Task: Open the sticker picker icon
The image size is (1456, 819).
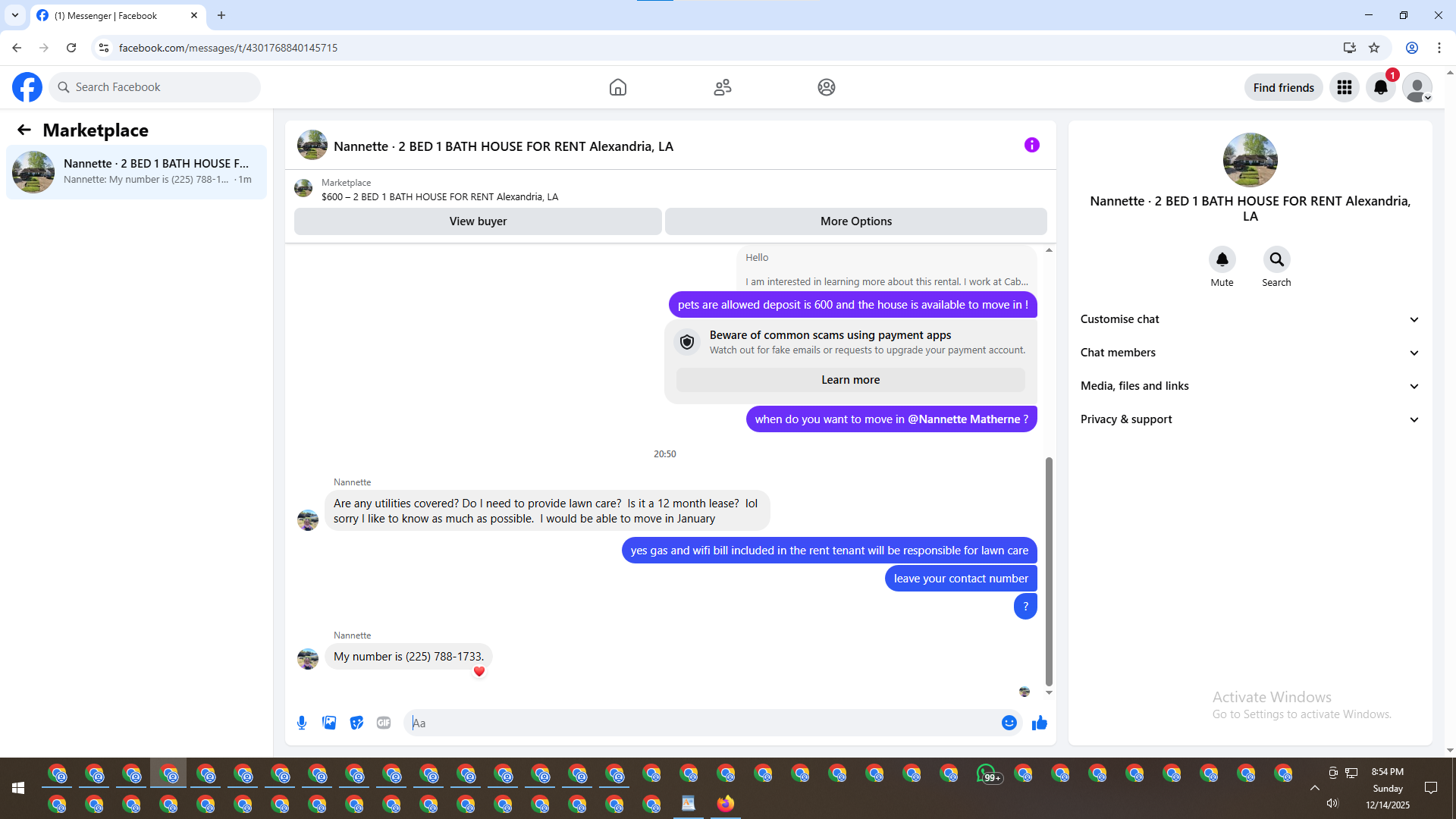Action: pyautogui.click(x=356, y=723)
